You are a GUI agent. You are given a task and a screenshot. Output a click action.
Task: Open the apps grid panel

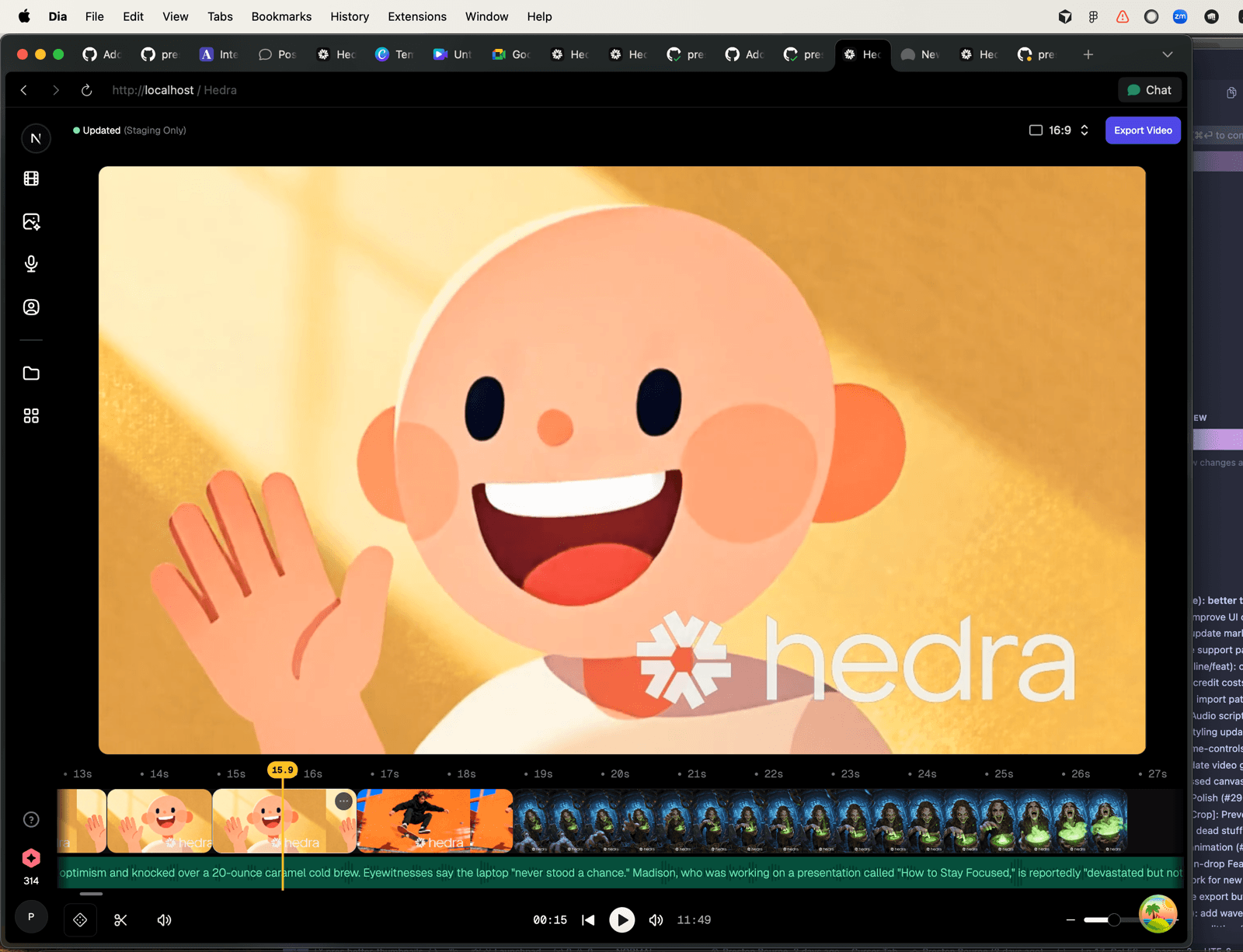[31, 416]
